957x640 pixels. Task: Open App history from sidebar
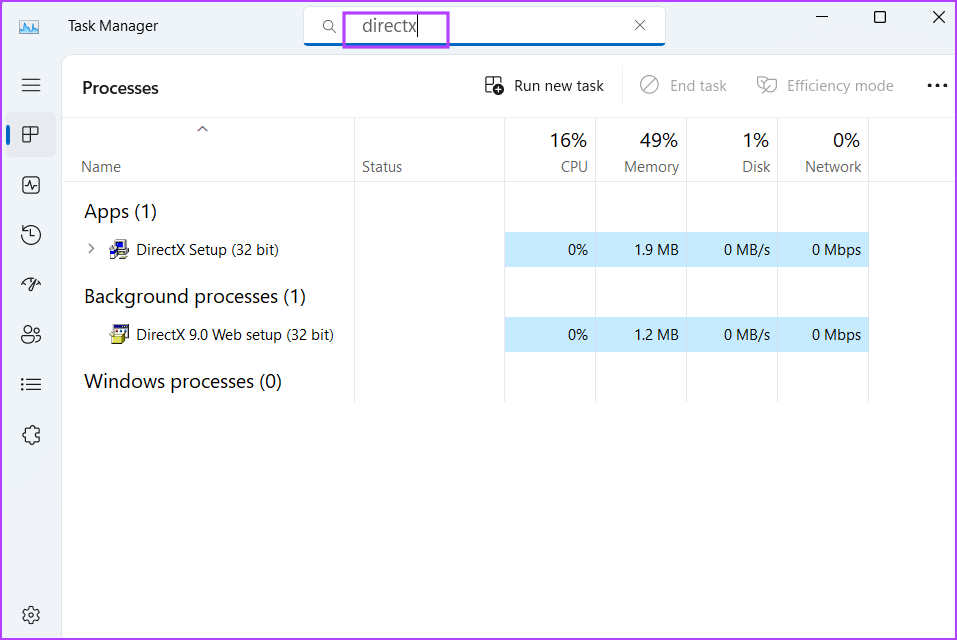point(31,235)
